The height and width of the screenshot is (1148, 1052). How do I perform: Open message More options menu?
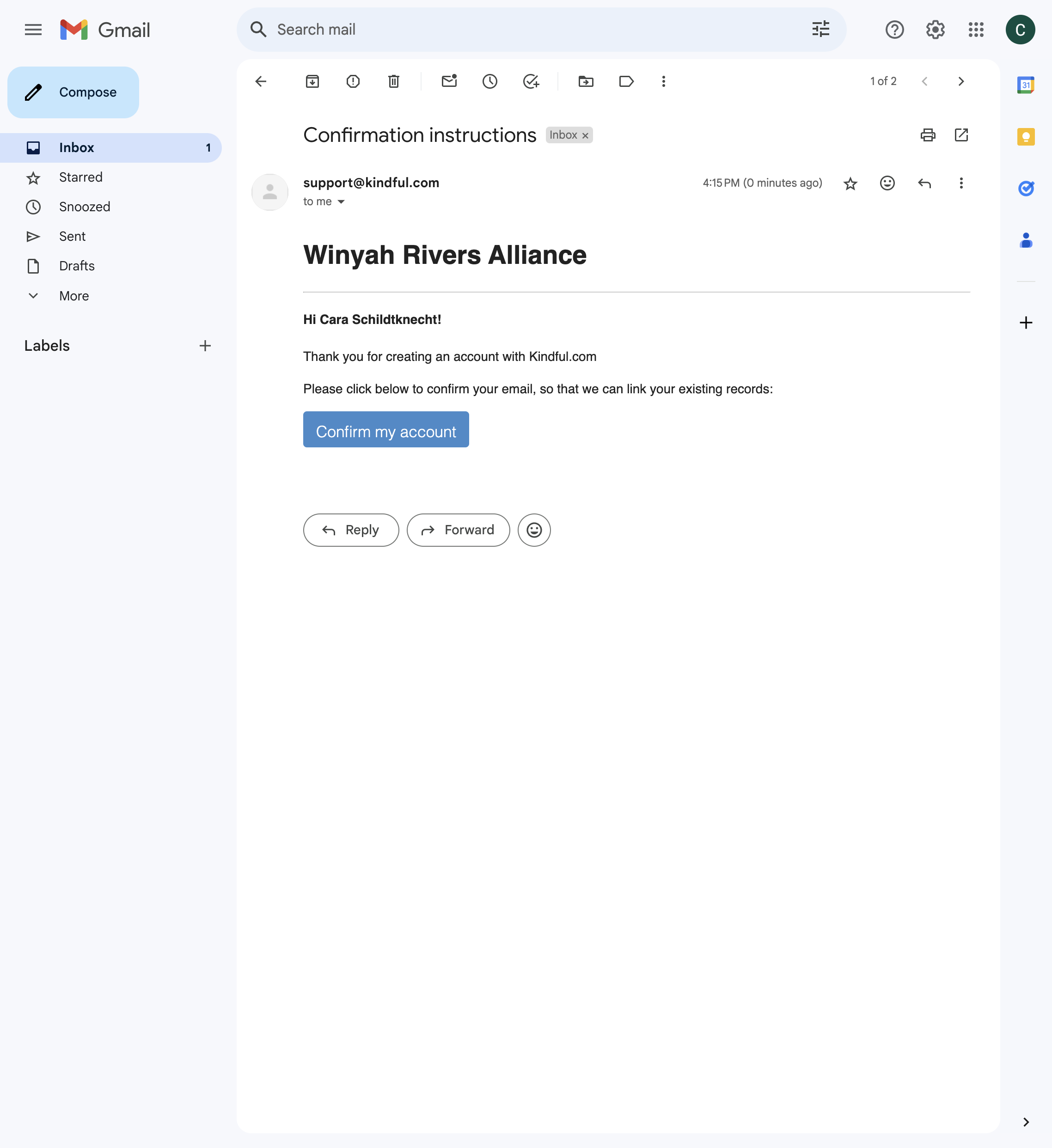click(961, 183)
